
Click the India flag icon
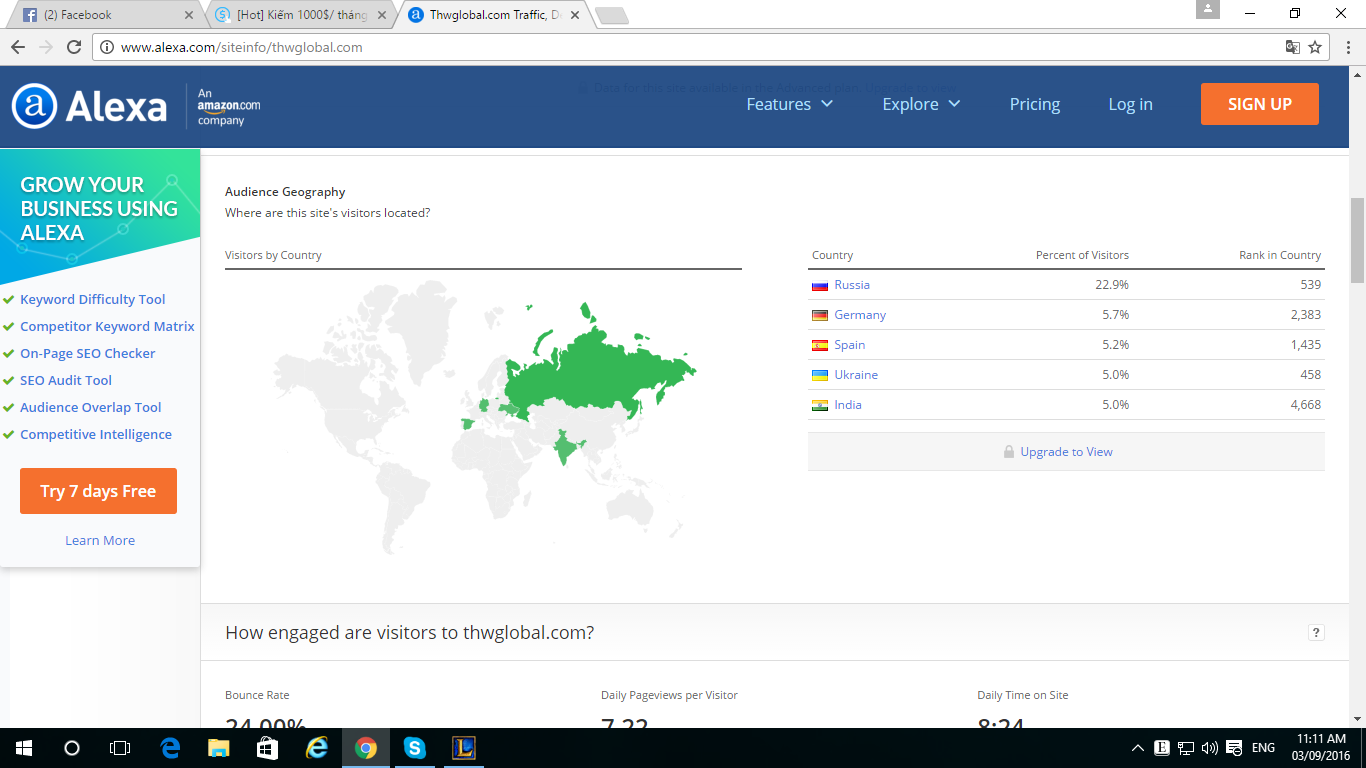coord(820,405)
